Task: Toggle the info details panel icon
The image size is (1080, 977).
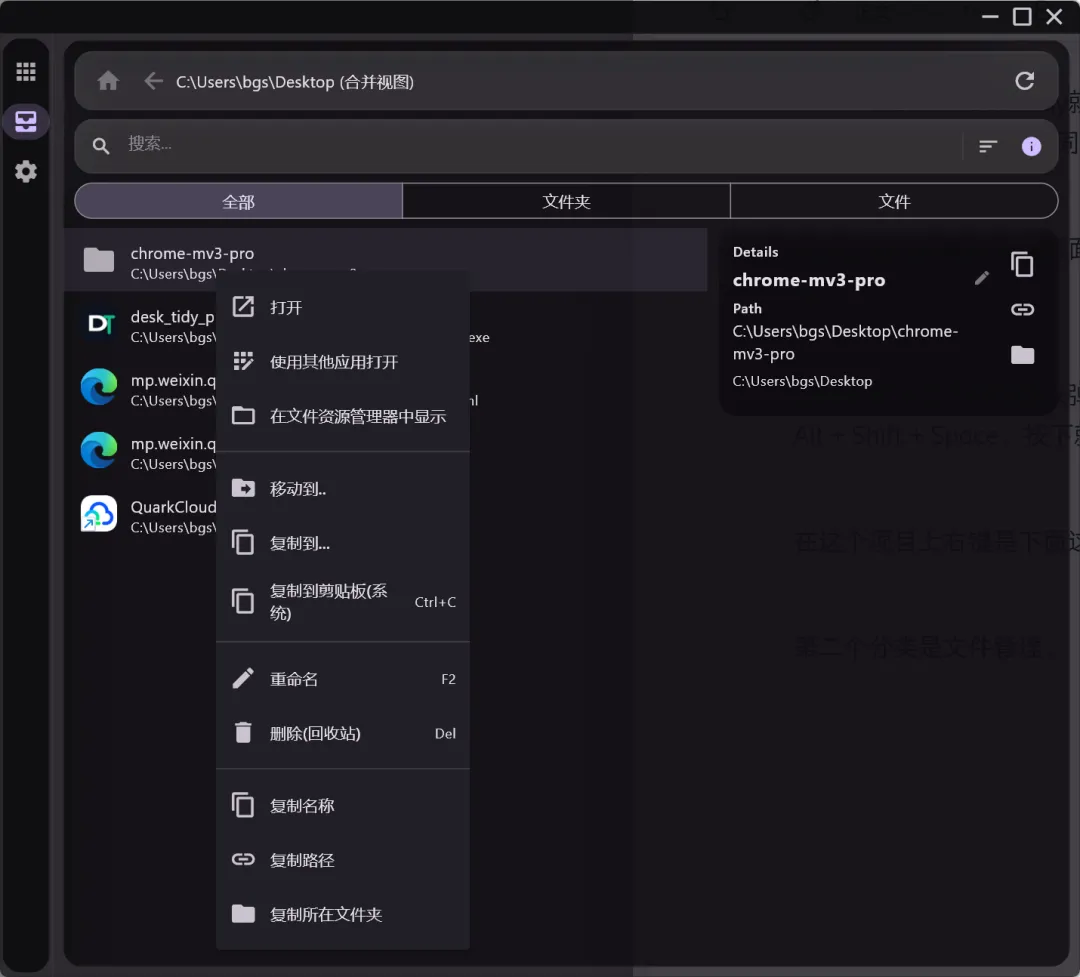Action: point(1031,146)
